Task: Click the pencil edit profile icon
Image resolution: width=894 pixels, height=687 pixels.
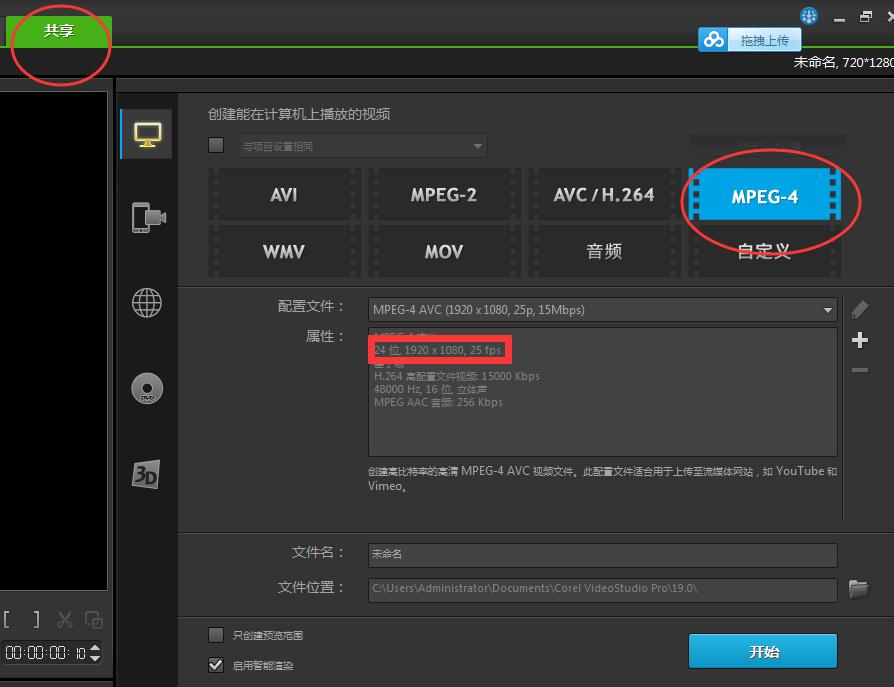Action: tap(860, 310)
